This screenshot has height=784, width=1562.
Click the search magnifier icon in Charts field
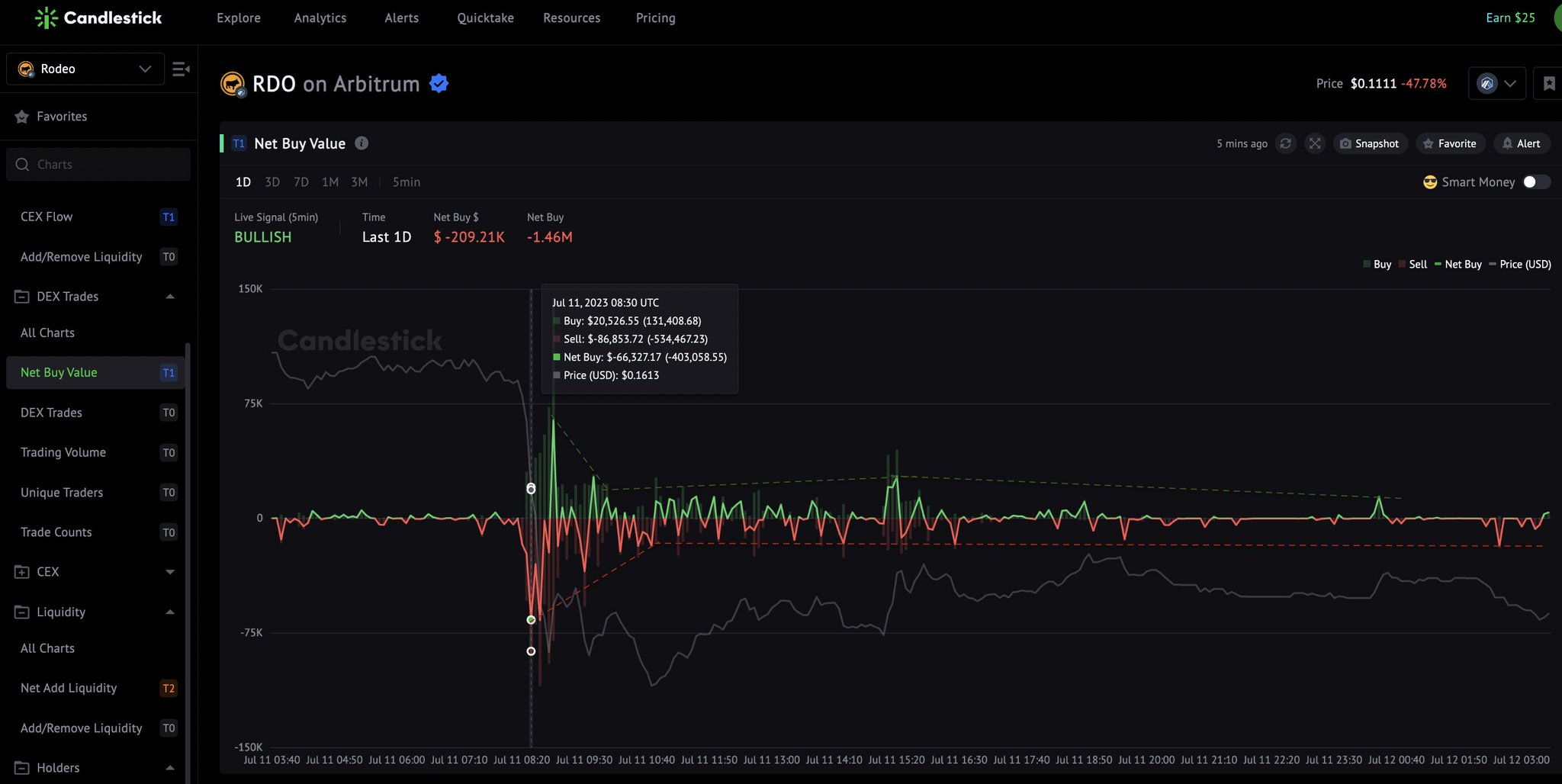click(x=22, y=165)
